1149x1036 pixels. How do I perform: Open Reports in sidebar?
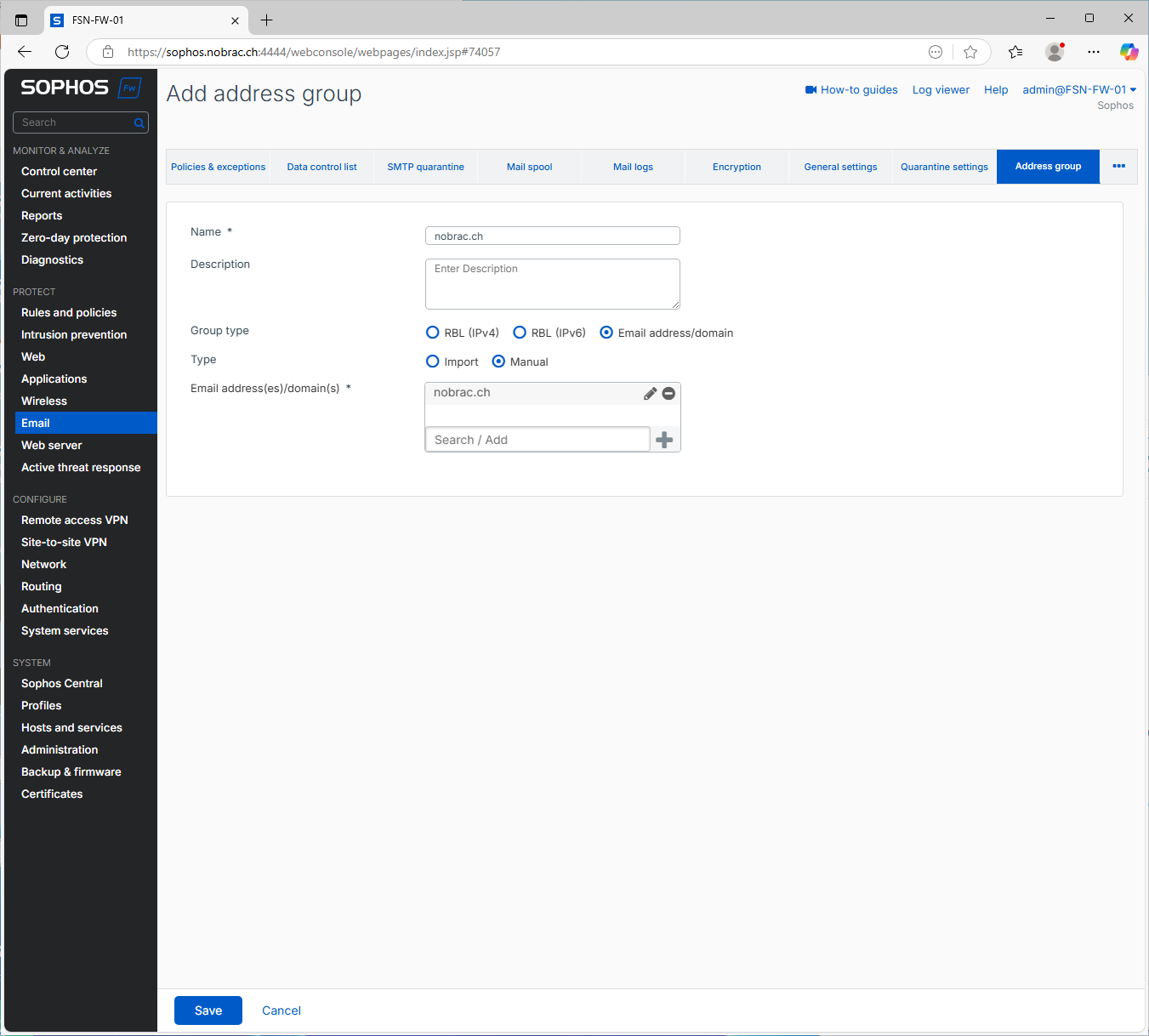(x=42, y=215)
